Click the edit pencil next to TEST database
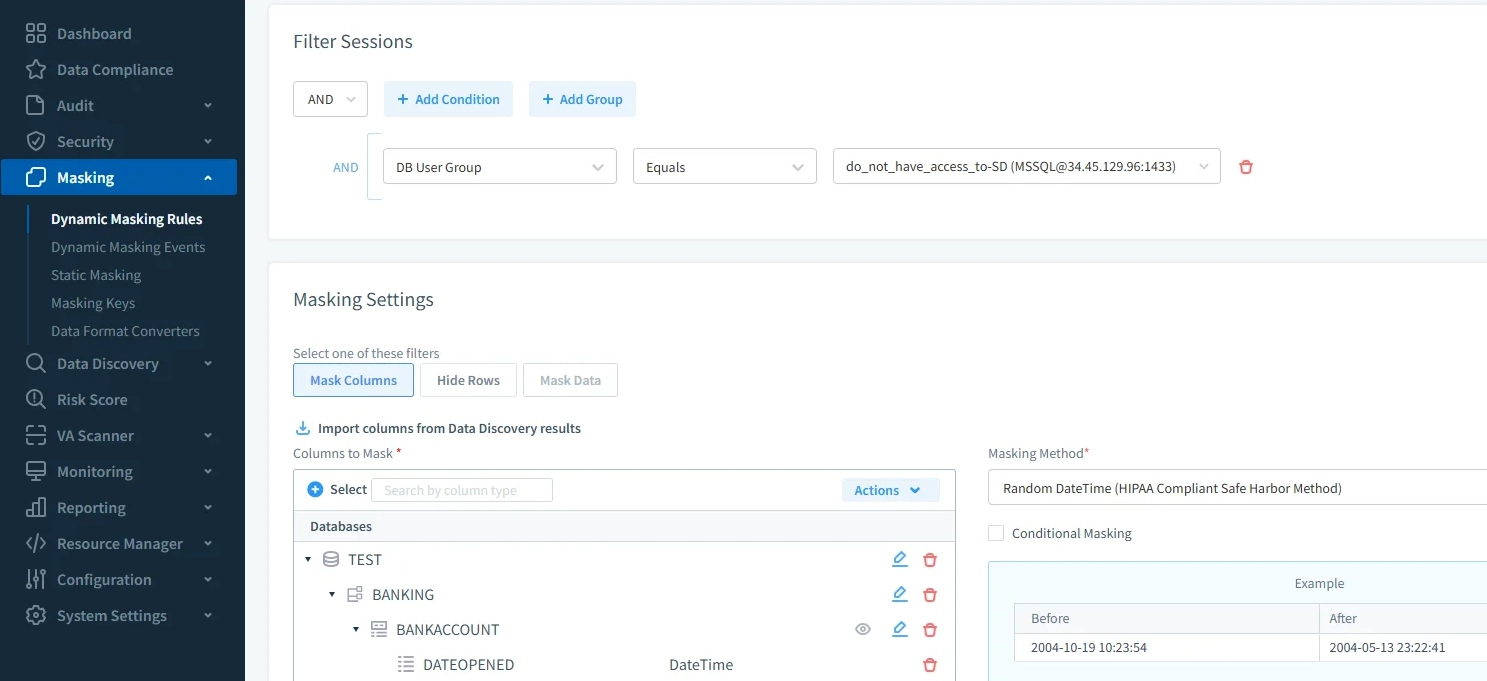 click(899, 559)
